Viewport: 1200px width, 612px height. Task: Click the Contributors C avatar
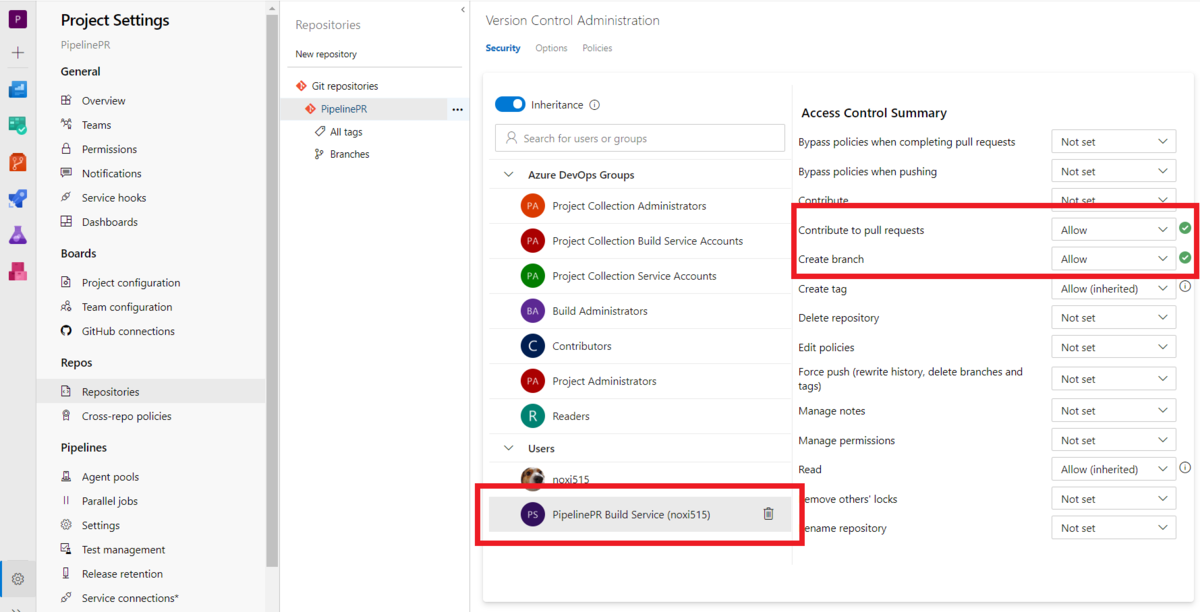coord(533,346)
